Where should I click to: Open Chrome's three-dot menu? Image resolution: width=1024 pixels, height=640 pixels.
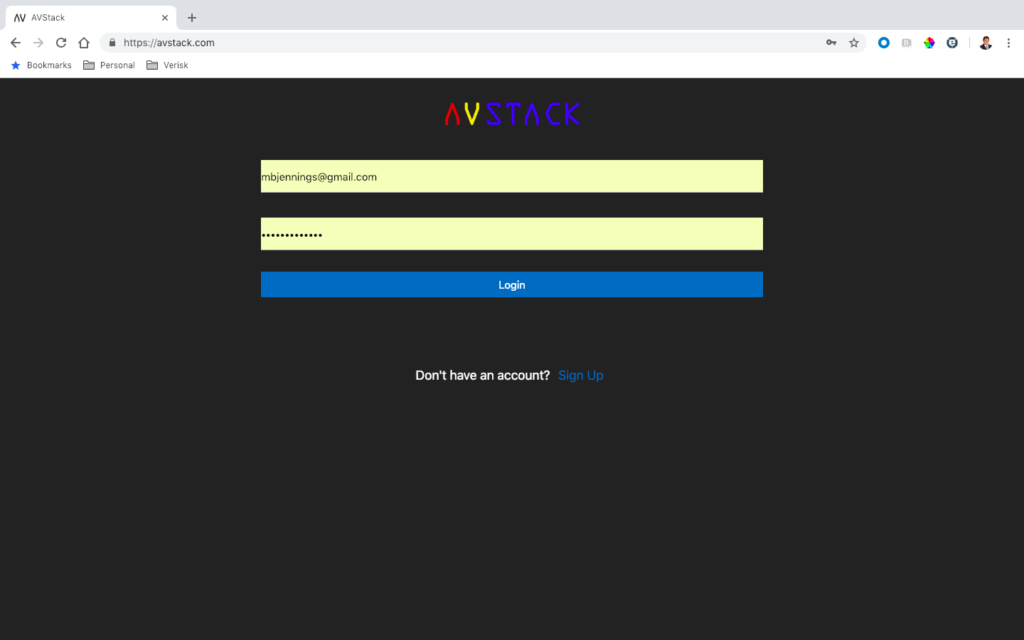click(1008, 42)
